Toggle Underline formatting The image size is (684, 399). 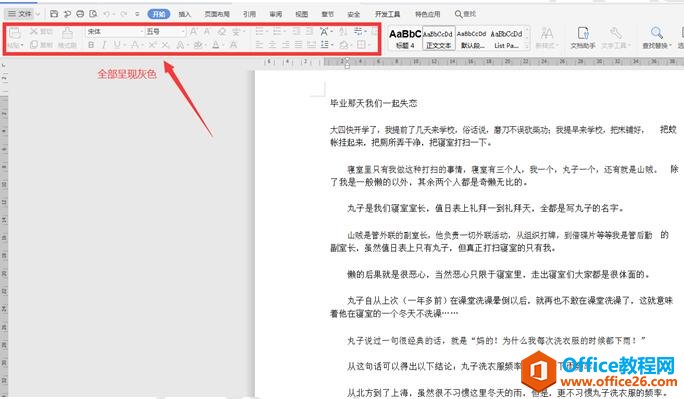pyautogui.click(x=116, y=44)
